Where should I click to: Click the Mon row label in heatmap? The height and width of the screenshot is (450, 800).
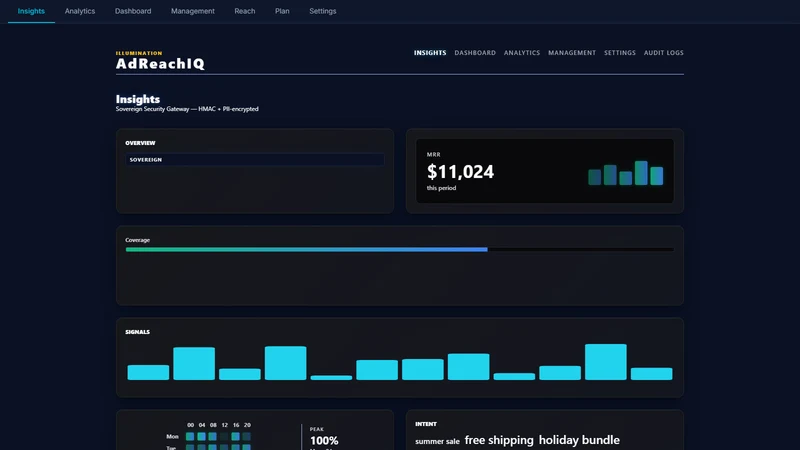[x=172, y=437]
